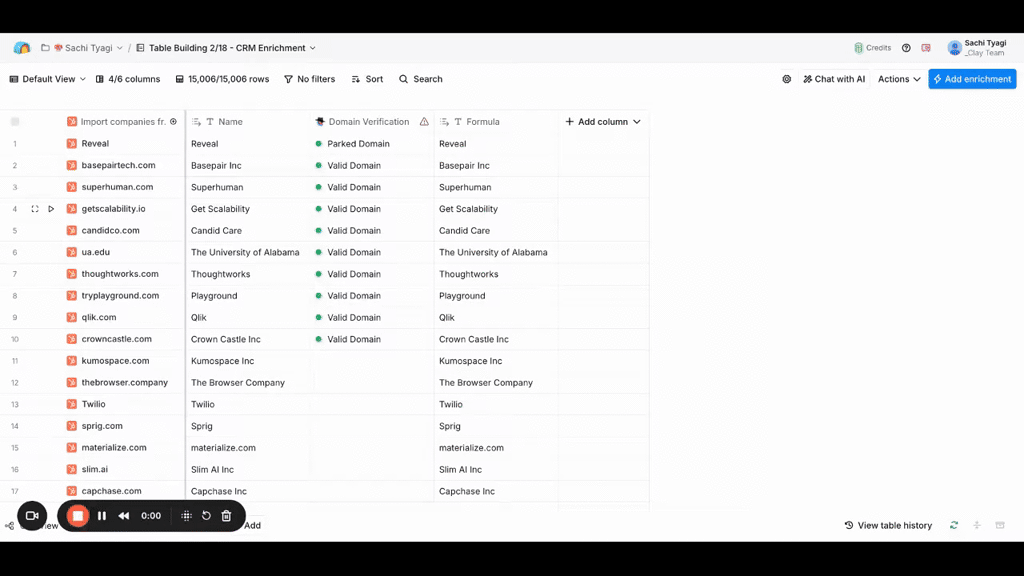Click the Add enrichment button

tap(971, 79)
